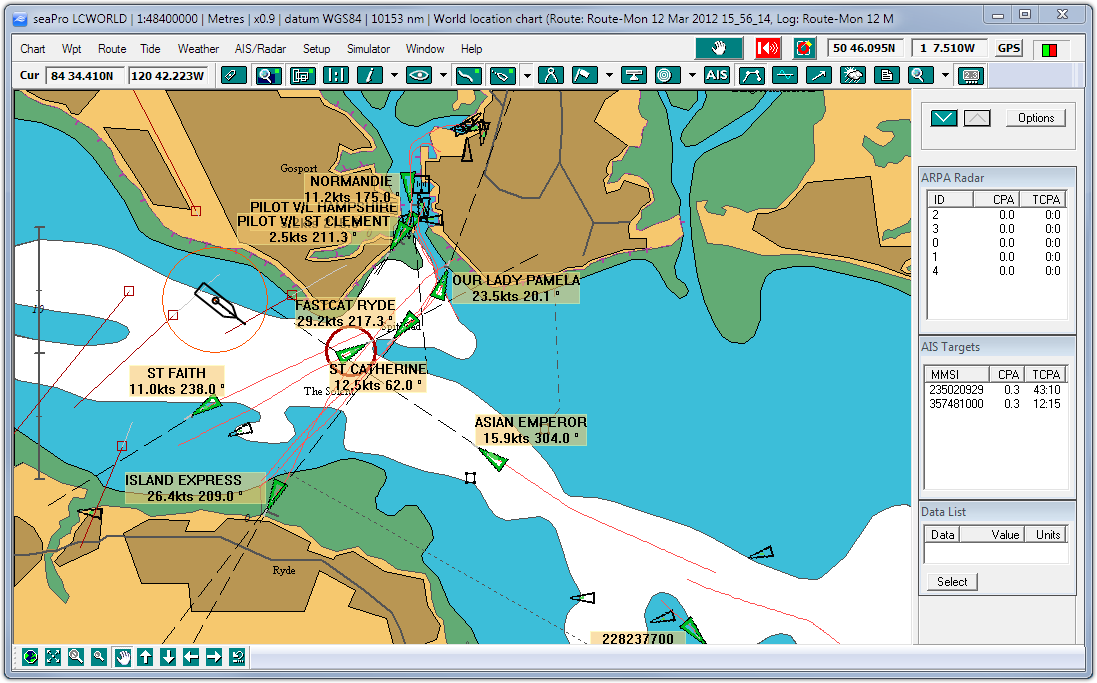Open dropdown arrow beside route edit tool
Viewport: 1097px width, 683px height.
point(527,76)
